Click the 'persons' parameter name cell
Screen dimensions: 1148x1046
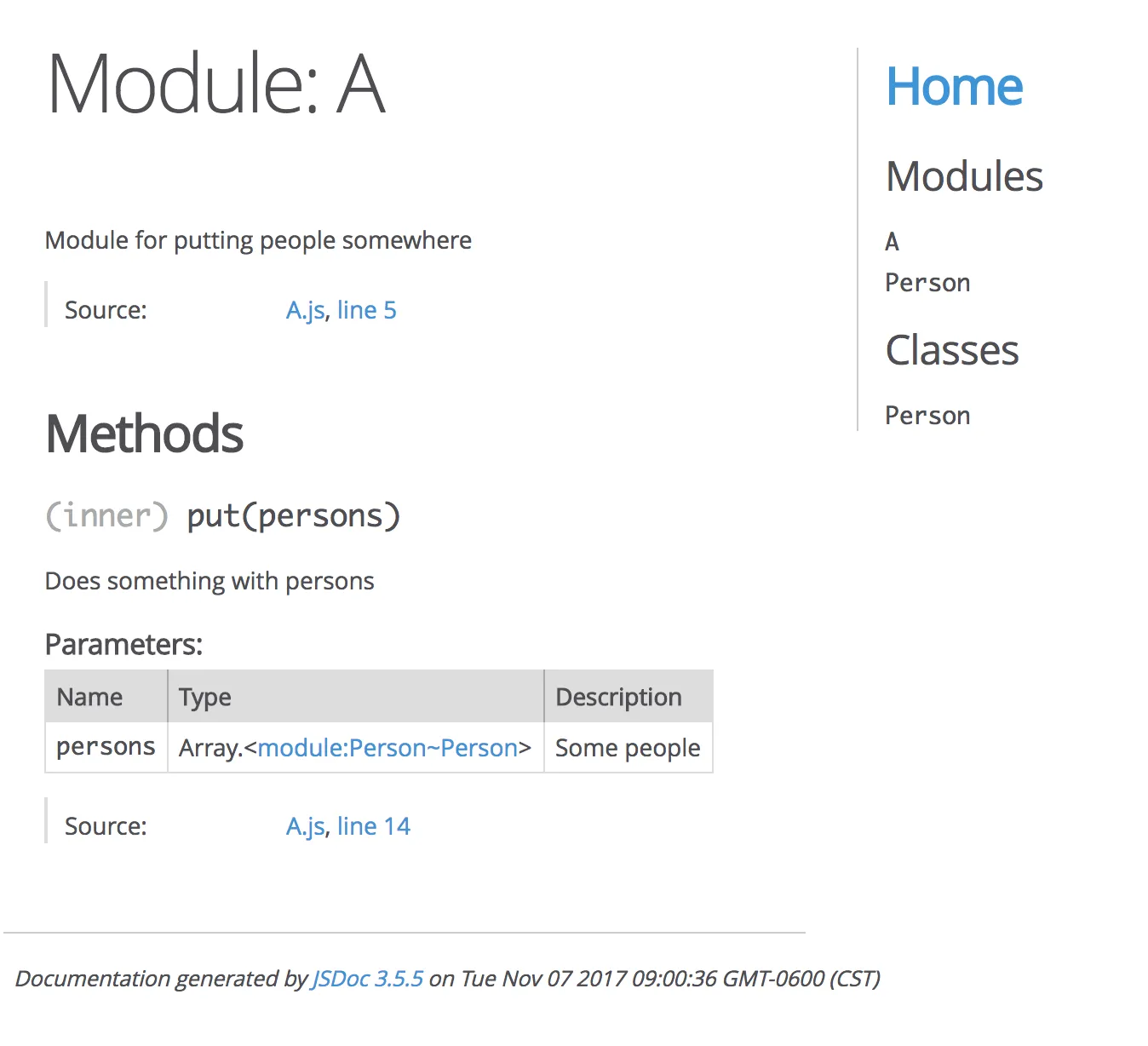(x=106, y=747)
